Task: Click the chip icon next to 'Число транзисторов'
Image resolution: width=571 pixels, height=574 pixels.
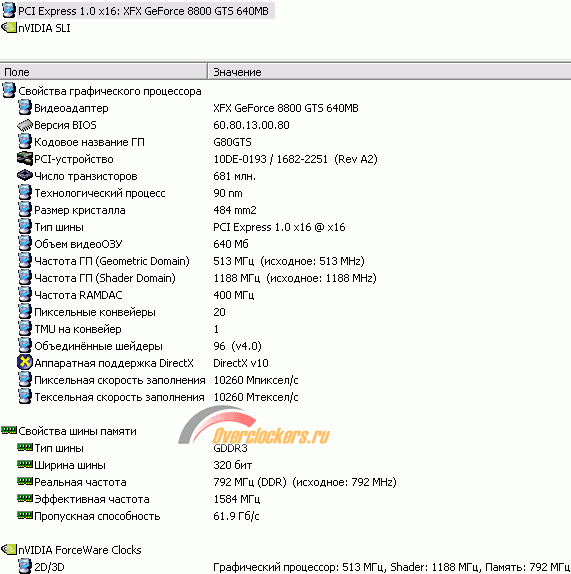Action: pyautogui.click(x=25, y=176)
